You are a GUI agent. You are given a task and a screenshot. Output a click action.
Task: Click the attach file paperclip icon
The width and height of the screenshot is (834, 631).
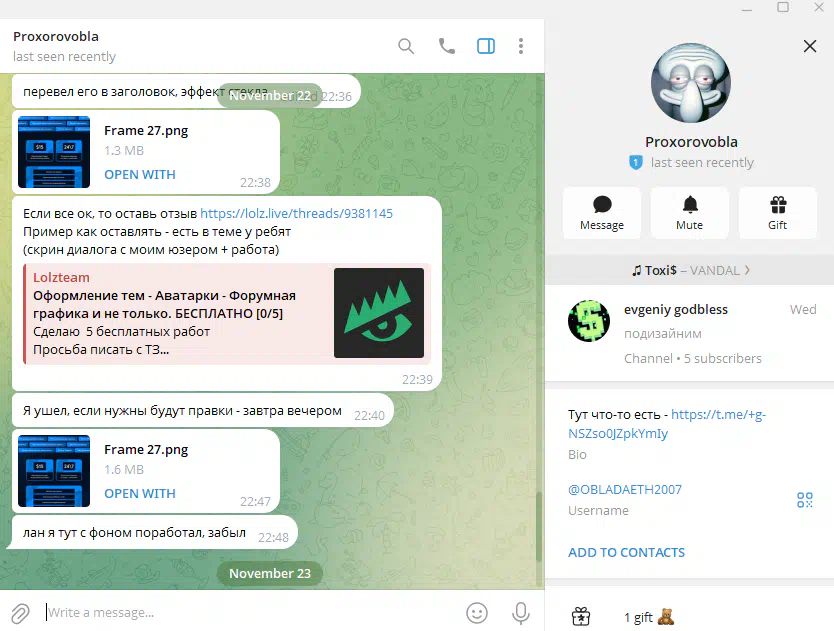(x=20, y=612)
